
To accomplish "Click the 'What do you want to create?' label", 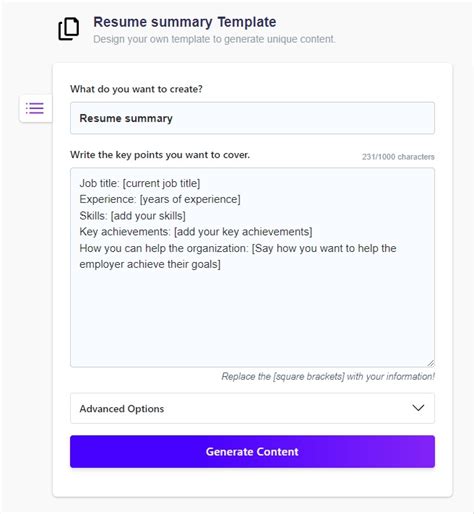I will 136,89.
